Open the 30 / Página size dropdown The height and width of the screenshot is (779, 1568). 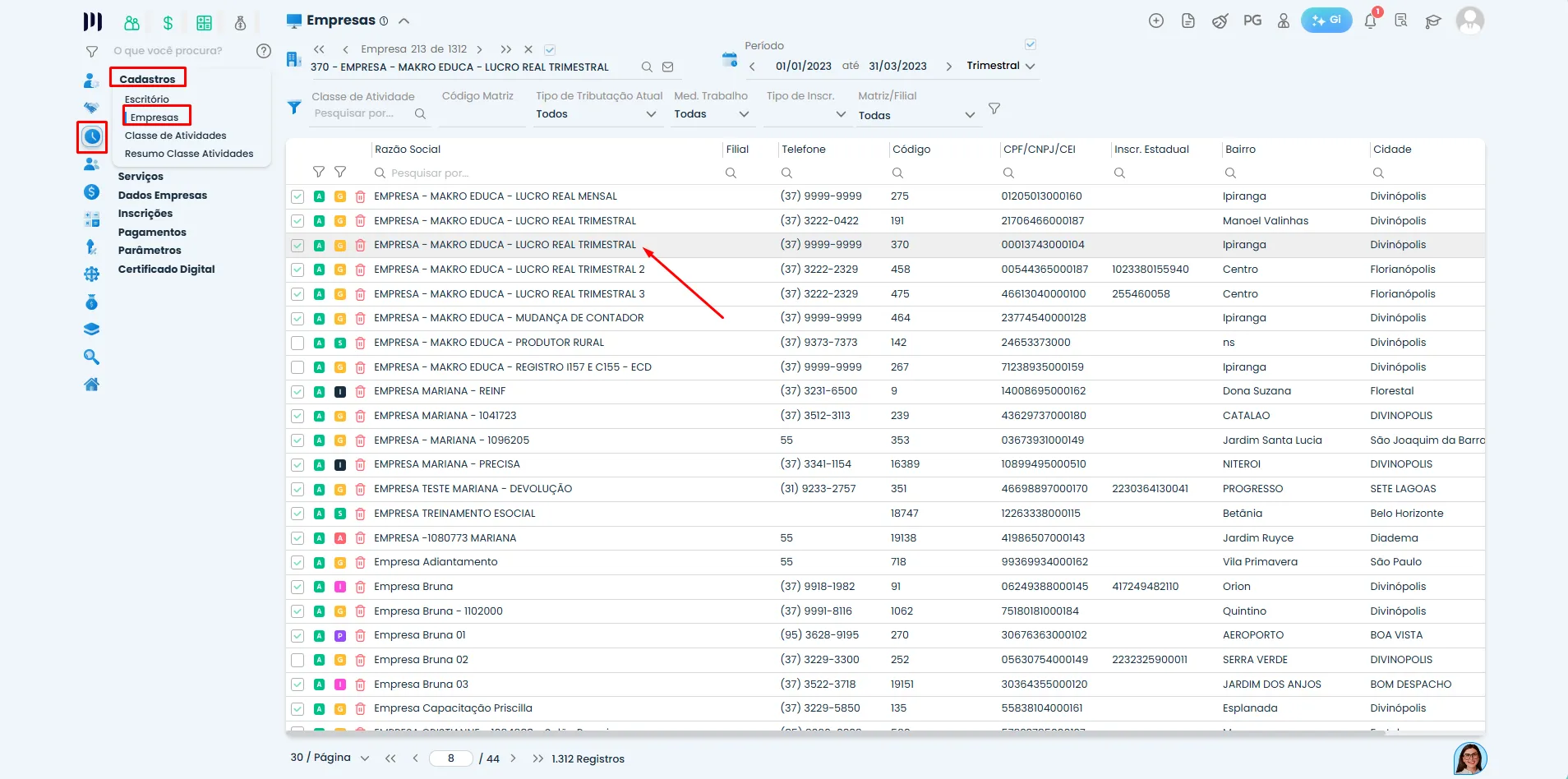(330, 758)
